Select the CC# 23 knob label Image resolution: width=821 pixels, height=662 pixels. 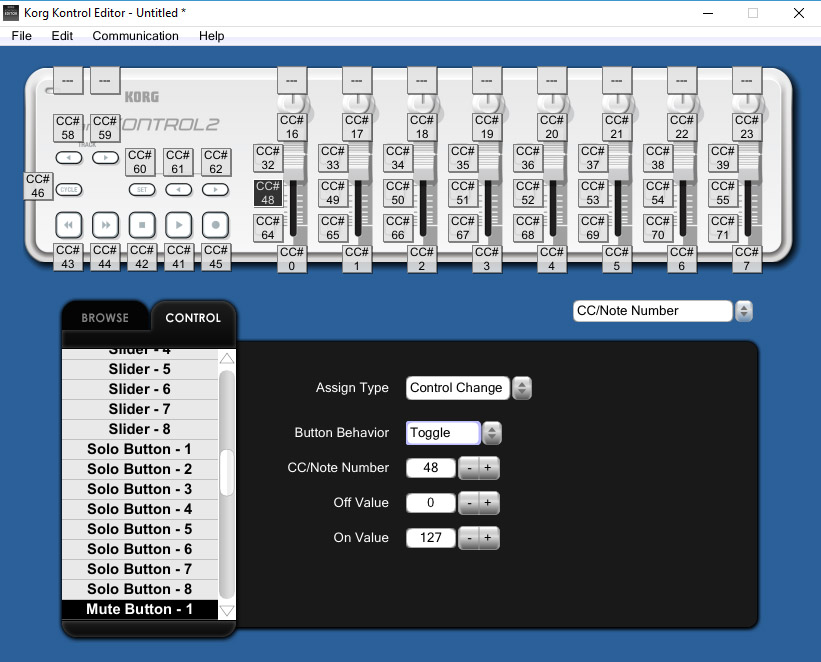click(747, 127)
